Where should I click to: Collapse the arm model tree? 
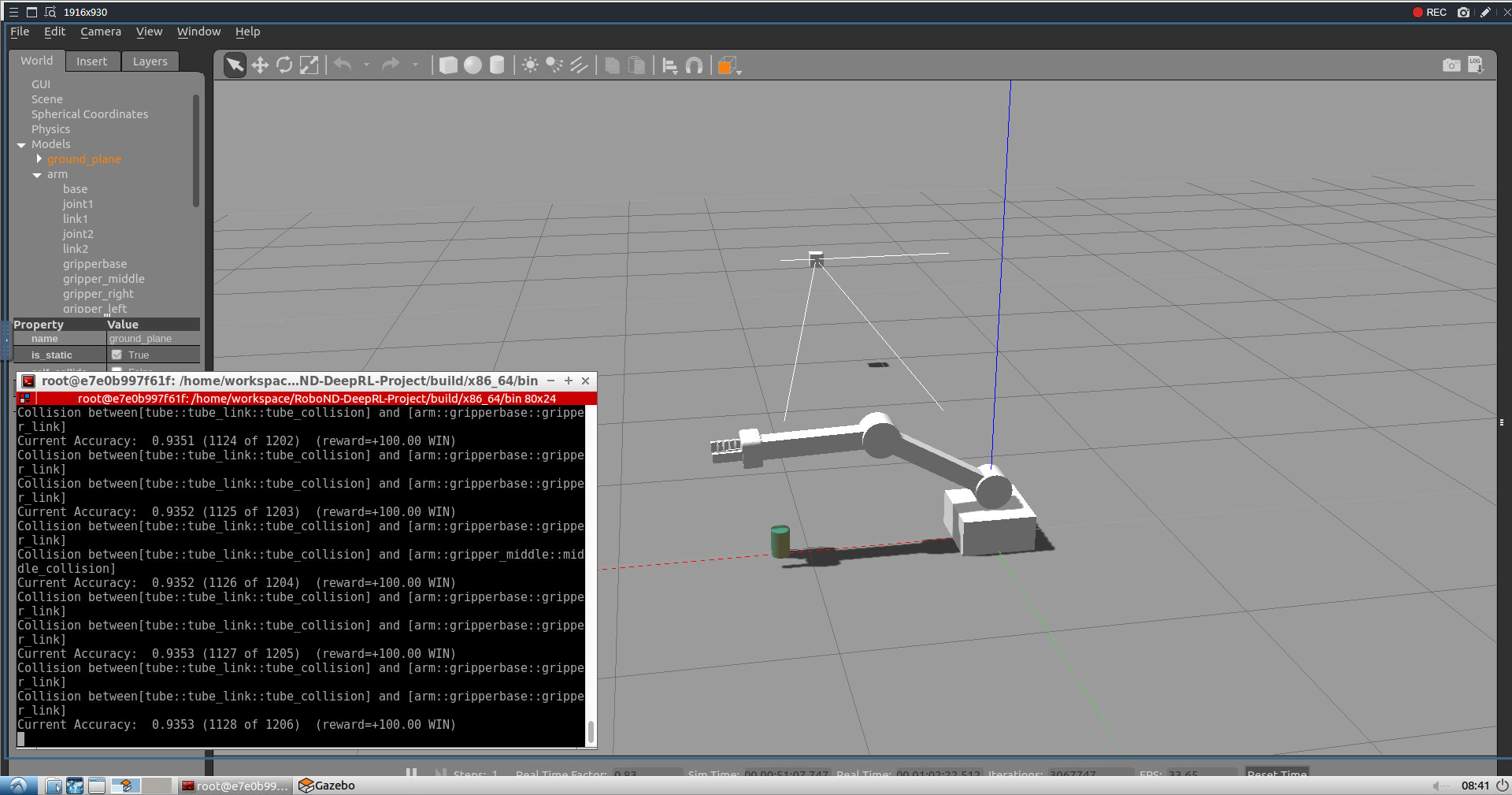point(37,174)
